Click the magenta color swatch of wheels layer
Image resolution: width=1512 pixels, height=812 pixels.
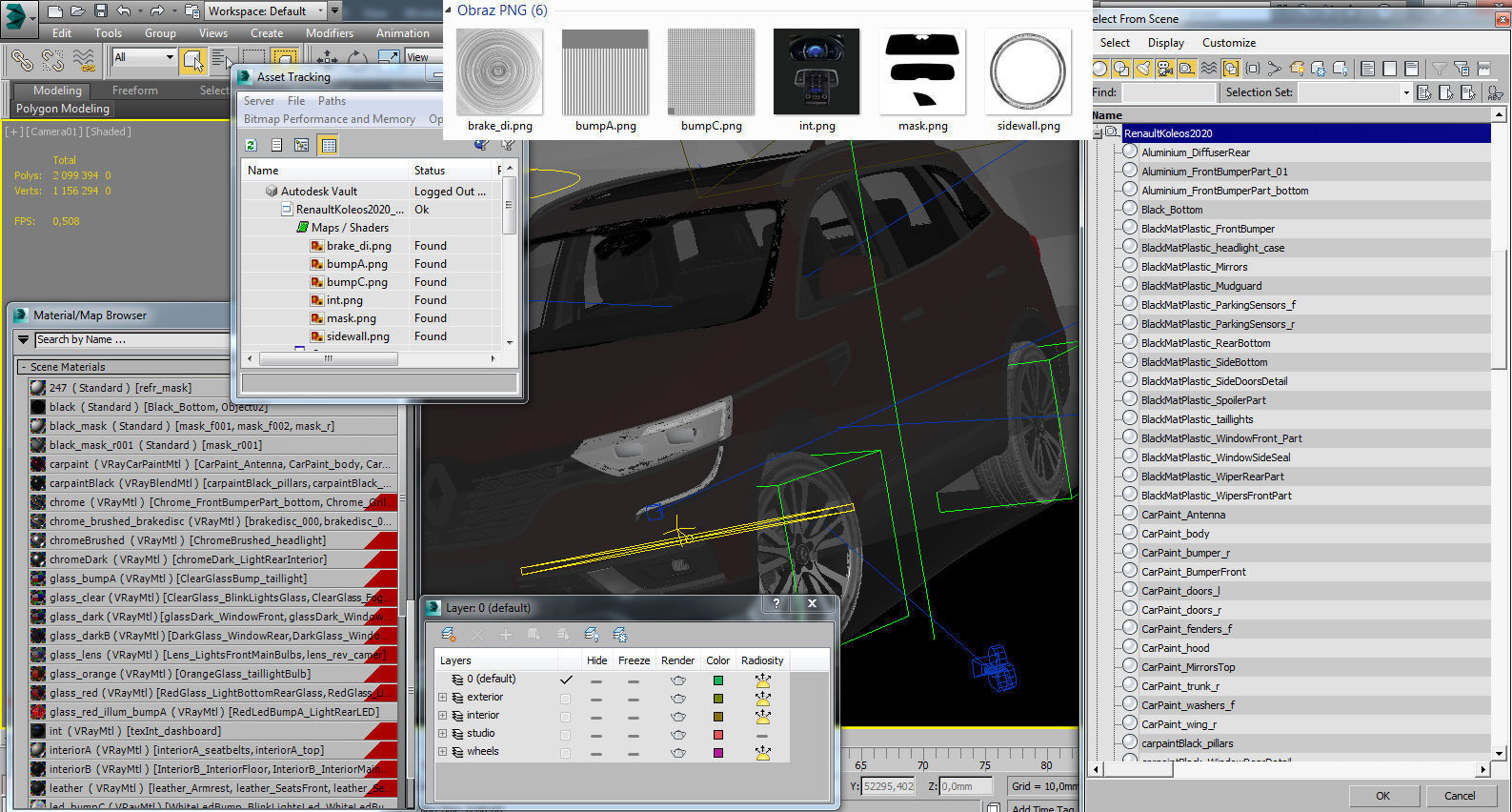(718, 753)
